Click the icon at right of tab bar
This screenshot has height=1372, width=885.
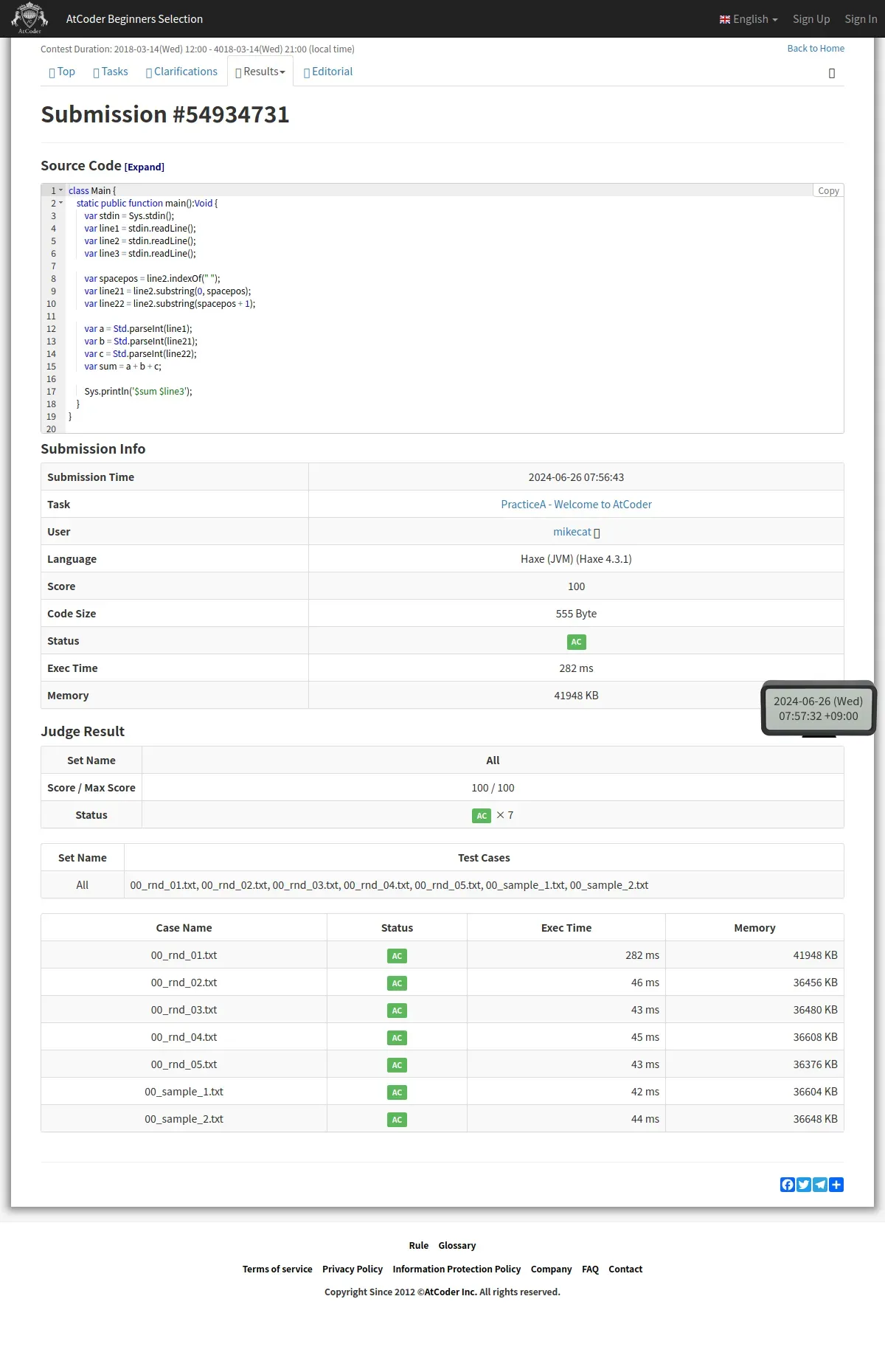pos(832,73)
